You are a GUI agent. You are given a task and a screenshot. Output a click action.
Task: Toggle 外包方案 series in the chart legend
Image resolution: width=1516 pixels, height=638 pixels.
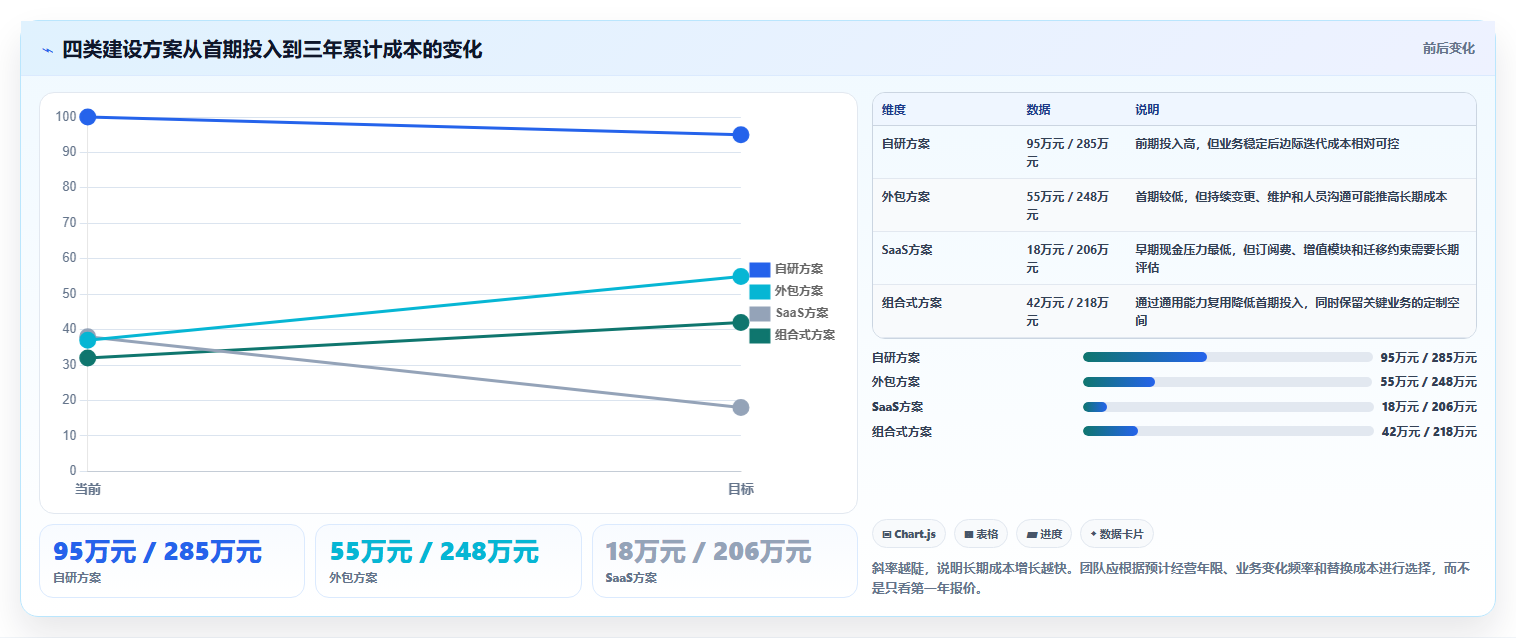click(786, 291)
